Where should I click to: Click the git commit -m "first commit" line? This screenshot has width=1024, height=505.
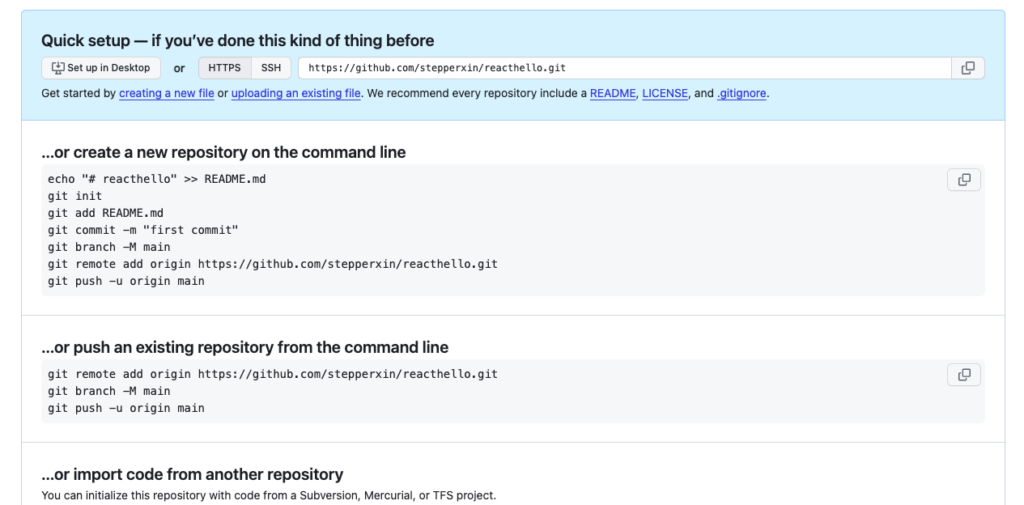pos(143,230)
